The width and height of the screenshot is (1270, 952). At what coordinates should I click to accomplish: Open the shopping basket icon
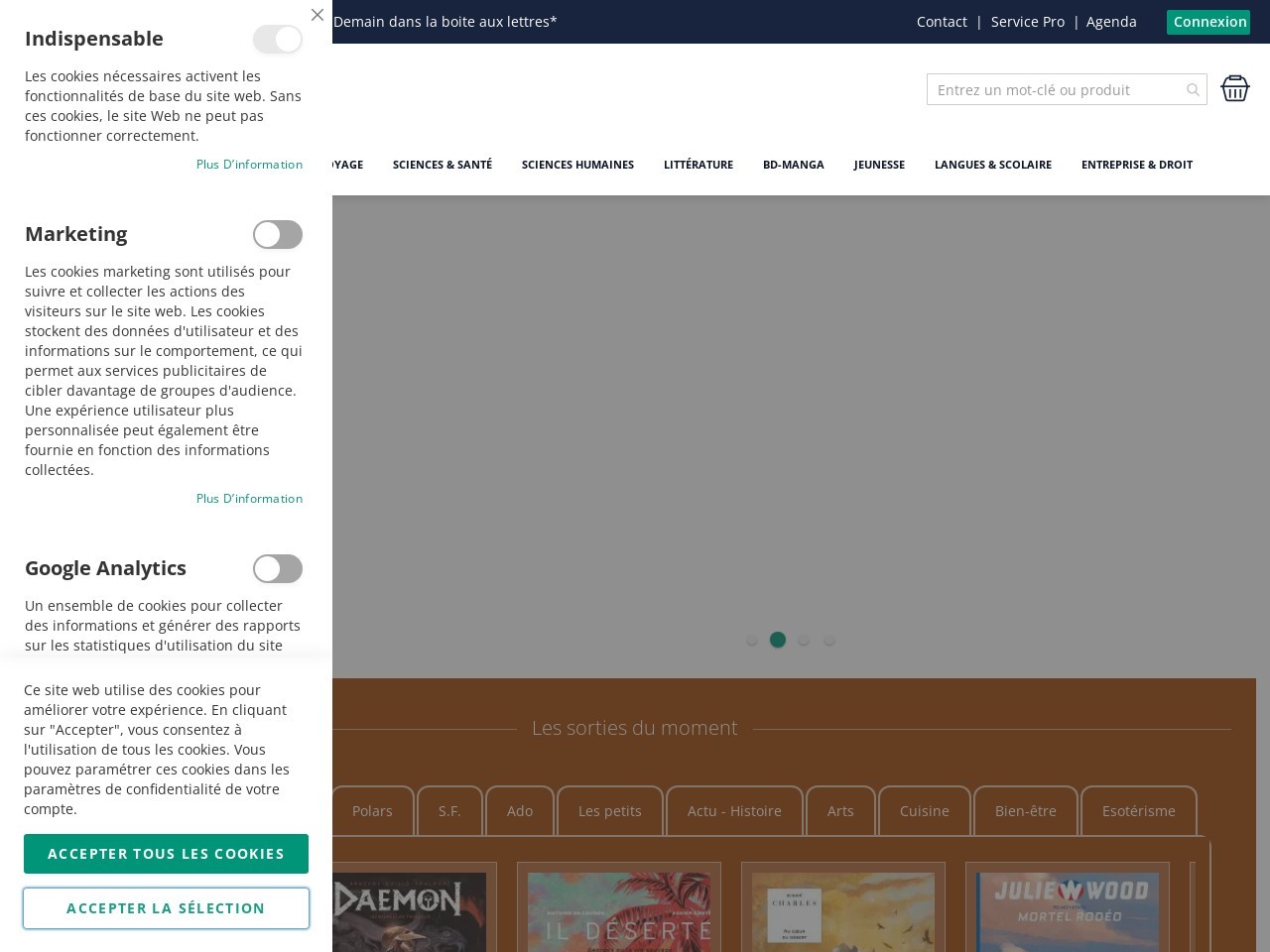(x=1234, y=88)
